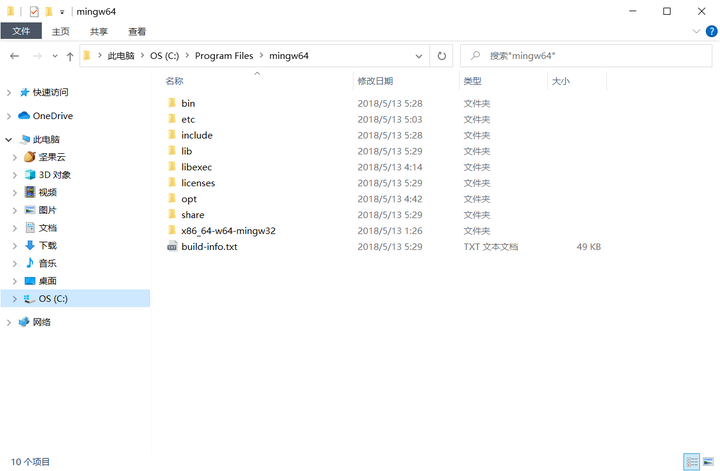Screen dimensions: 720x471
Task: Expand the 网络 tree node
Action: (9, 322)
